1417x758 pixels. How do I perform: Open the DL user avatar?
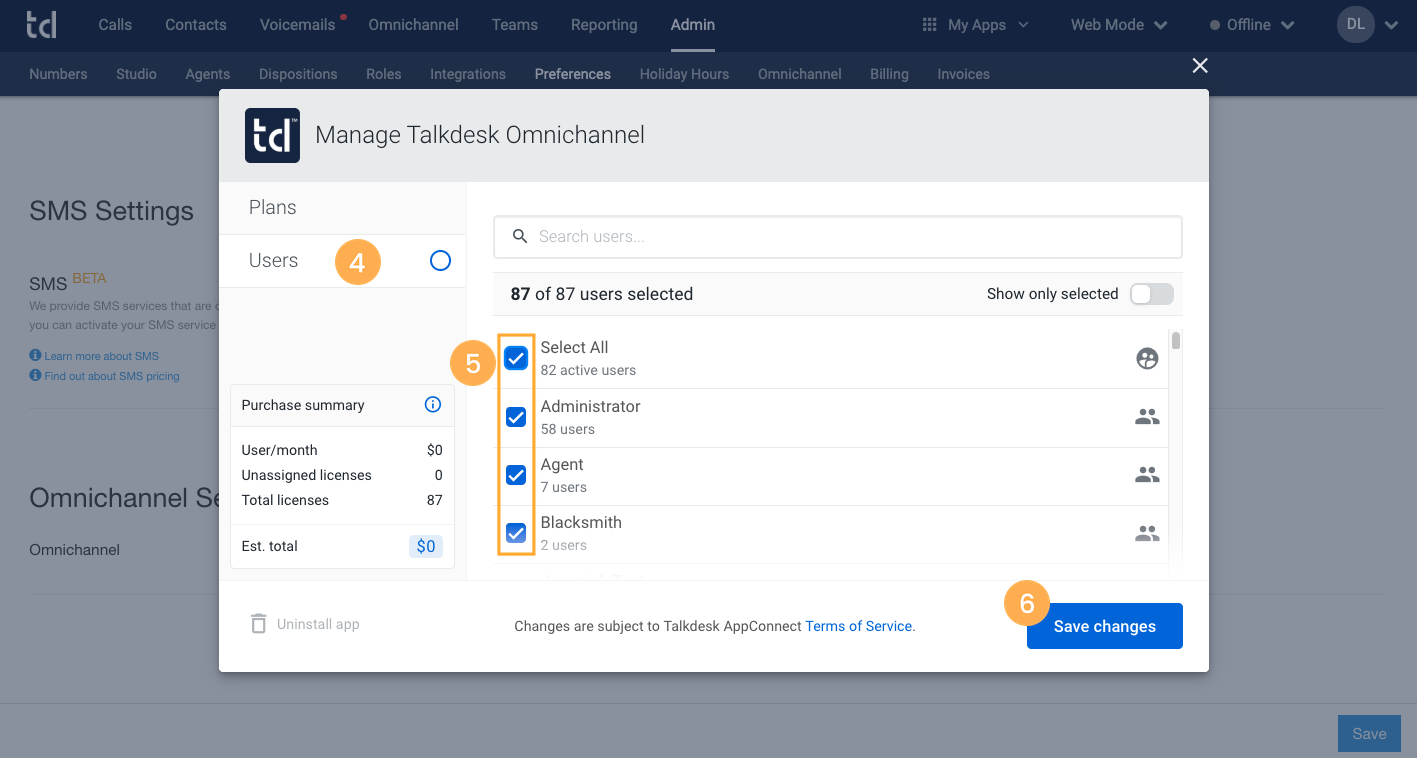coord(1356,25)
